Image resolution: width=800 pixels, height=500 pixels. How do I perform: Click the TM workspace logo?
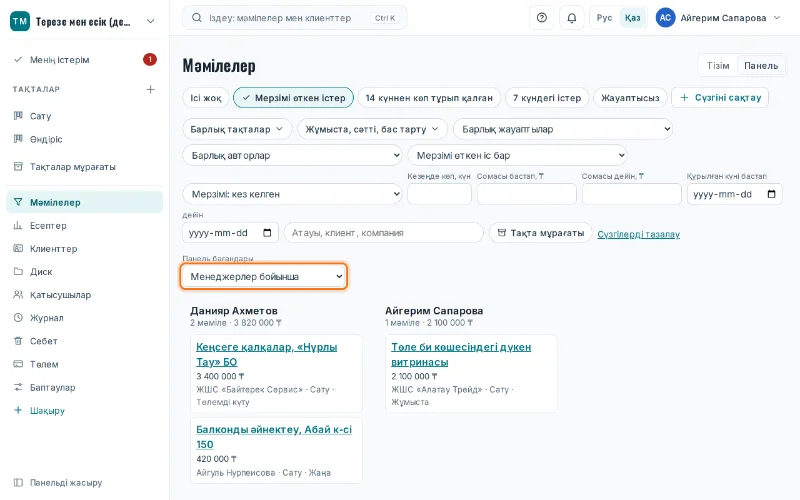click(20, 21)
